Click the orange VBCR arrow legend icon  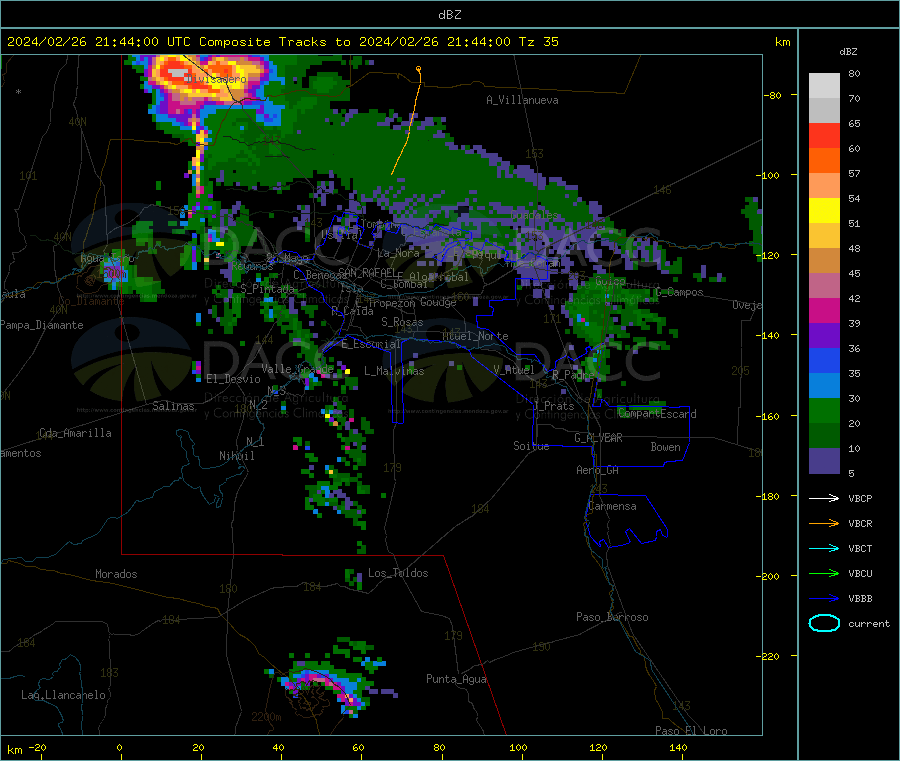click(x=824, y=523)
